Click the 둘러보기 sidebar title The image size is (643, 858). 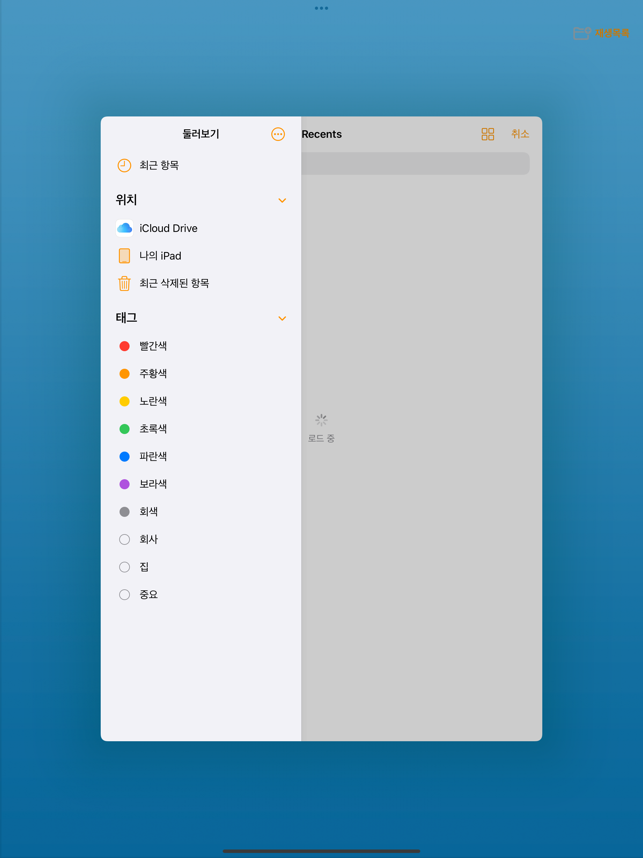[x=201, y=134]
